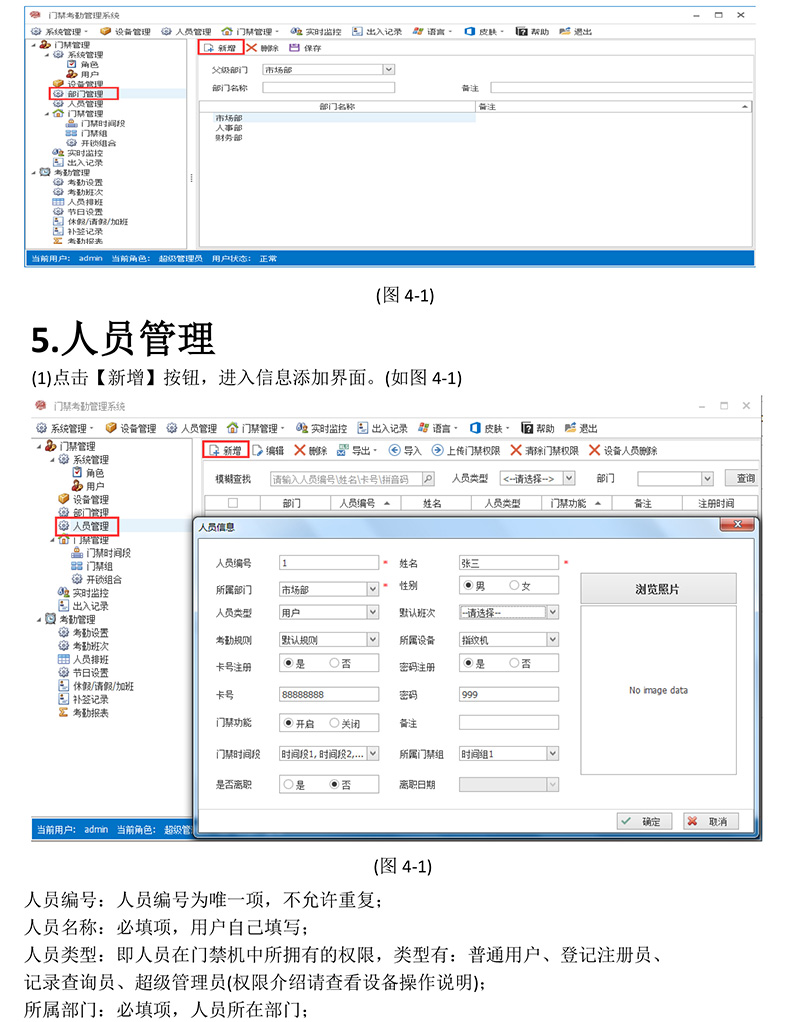
Task: Open the 默认班次 dropdown in personnel dialog
Action: pyautogui.click(x=552, y=612)
